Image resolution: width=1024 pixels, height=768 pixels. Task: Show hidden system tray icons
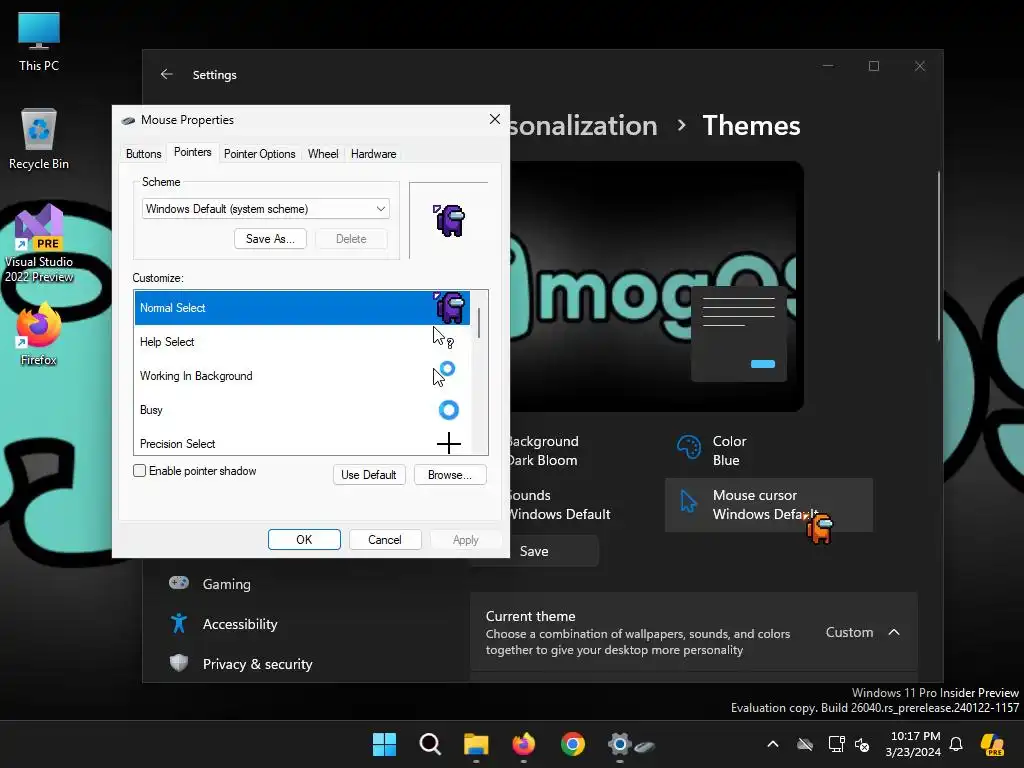(x=773, y=744)
